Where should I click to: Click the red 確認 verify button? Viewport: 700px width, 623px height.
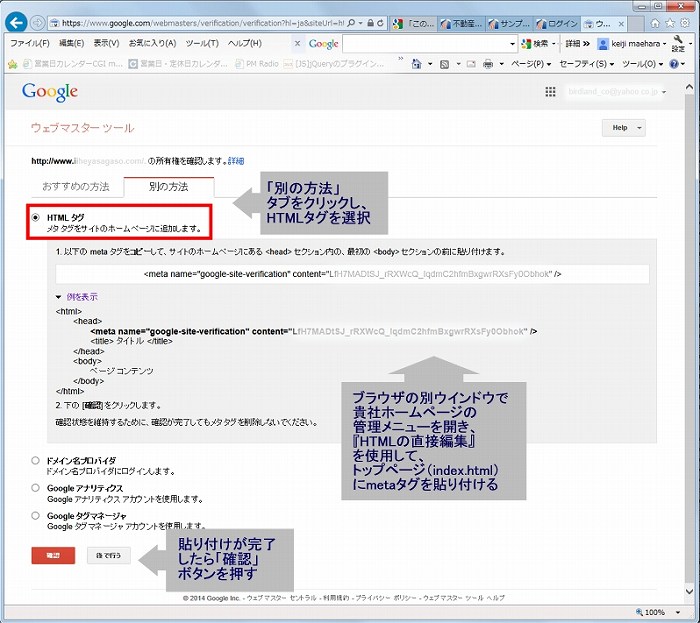click(53, 555)
